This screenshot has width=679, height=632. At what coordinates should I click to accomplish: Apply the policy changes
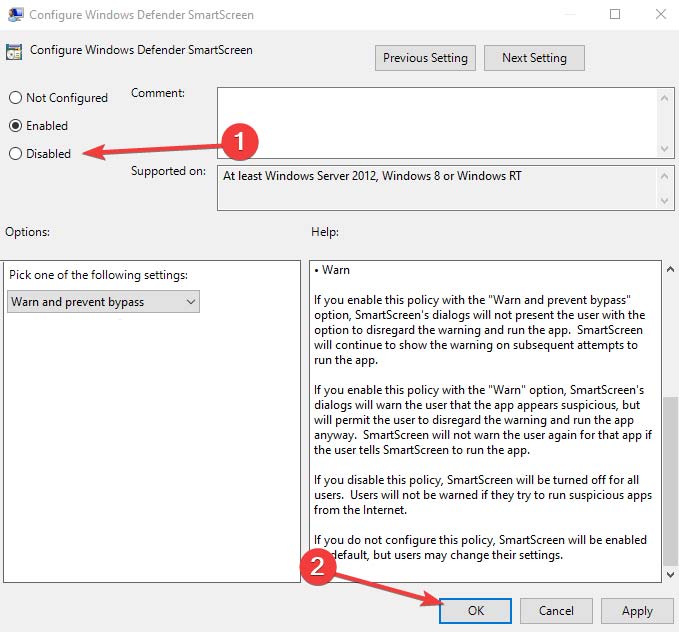tap(637, 611)
